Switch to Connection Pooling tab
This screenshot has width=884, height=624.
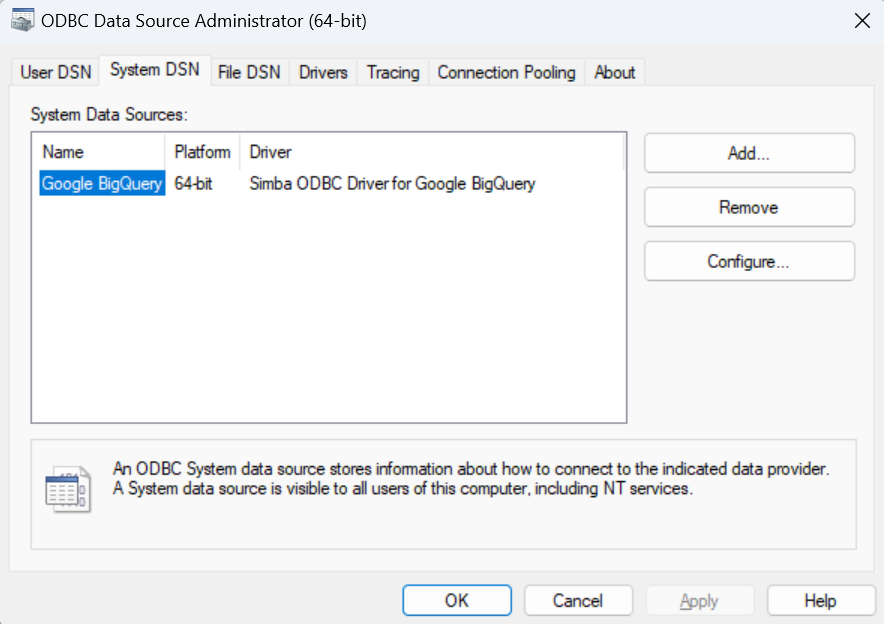pyautogui.click(x=506, y=72)
